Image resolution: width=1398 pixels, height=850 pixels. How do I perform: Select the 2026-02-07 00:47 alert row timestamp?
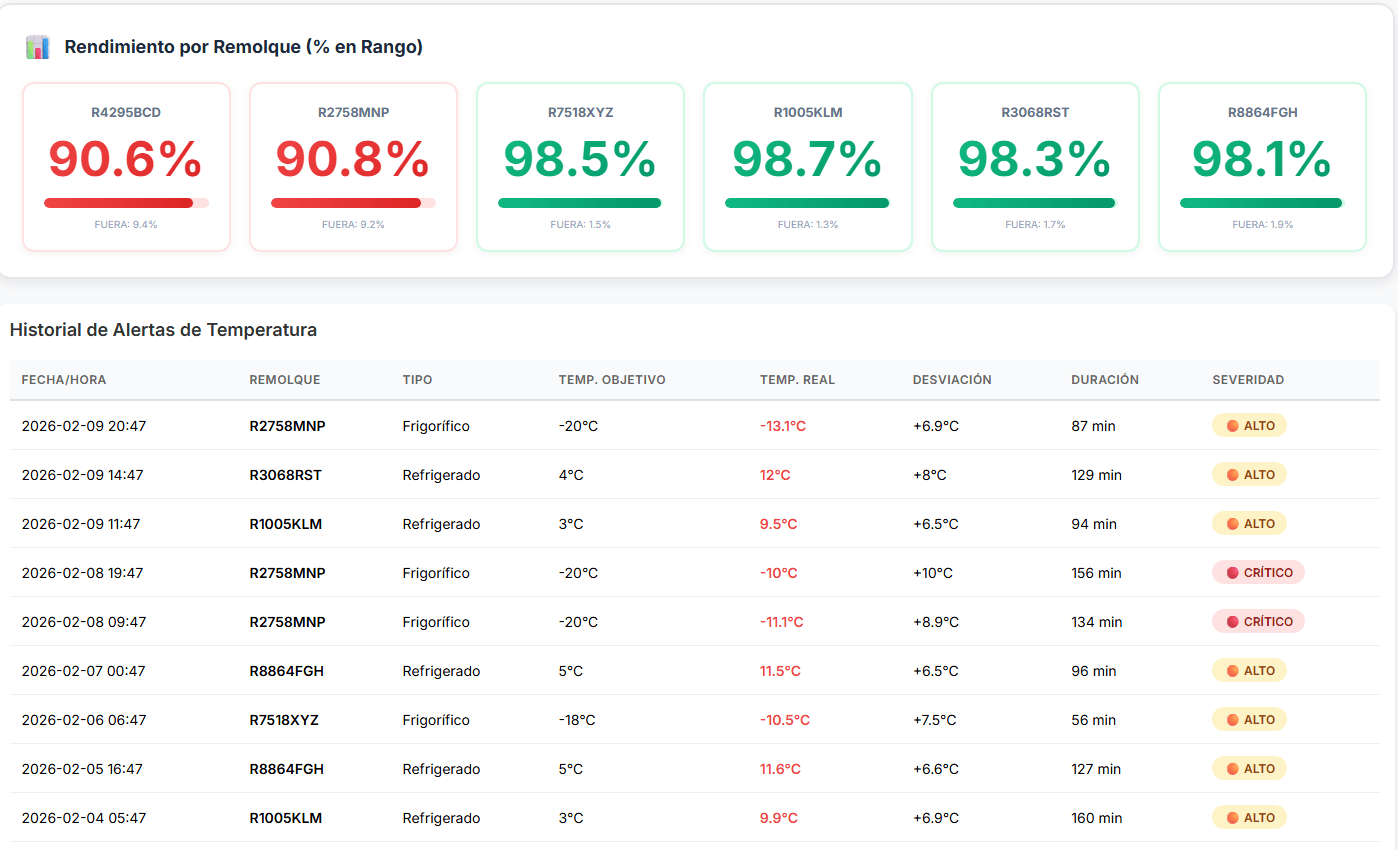pos(83,671)
